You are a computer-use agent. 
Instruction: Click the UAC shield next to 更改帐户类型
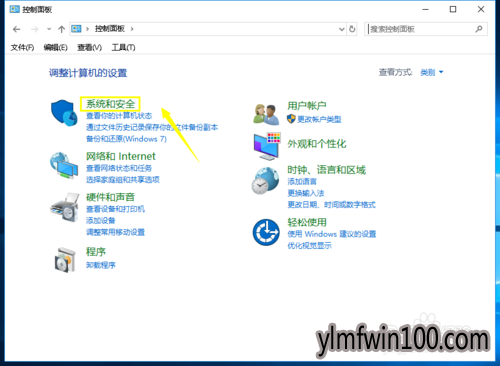tap(291, 119)
